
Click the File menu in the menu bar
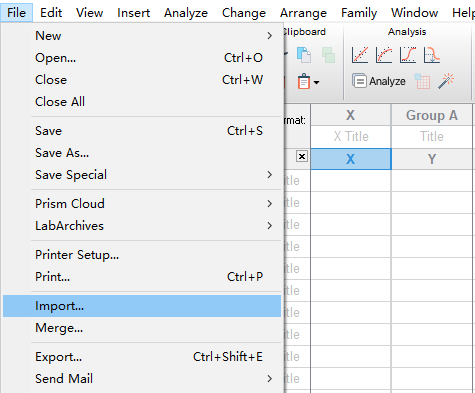[16, 13]
